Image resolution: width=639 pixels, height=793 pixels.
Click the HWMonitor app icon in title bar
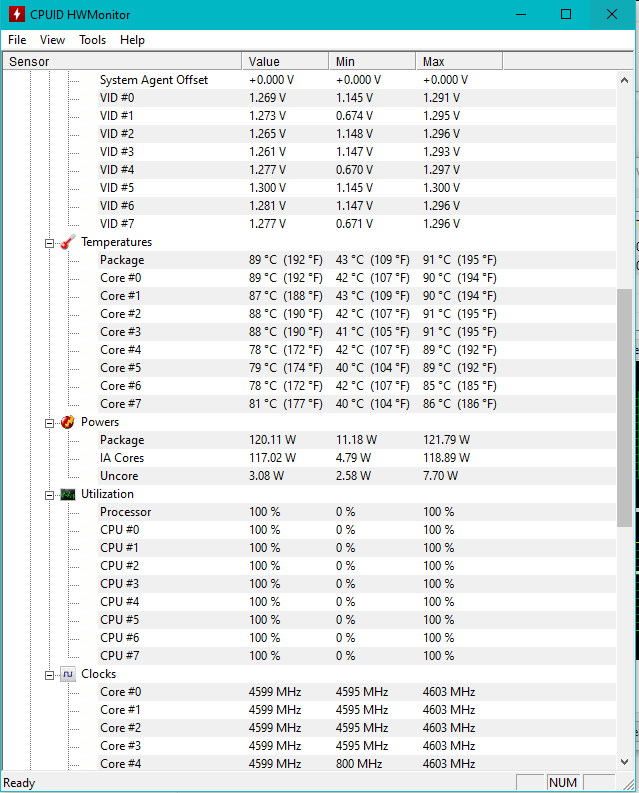pos(17,14)
